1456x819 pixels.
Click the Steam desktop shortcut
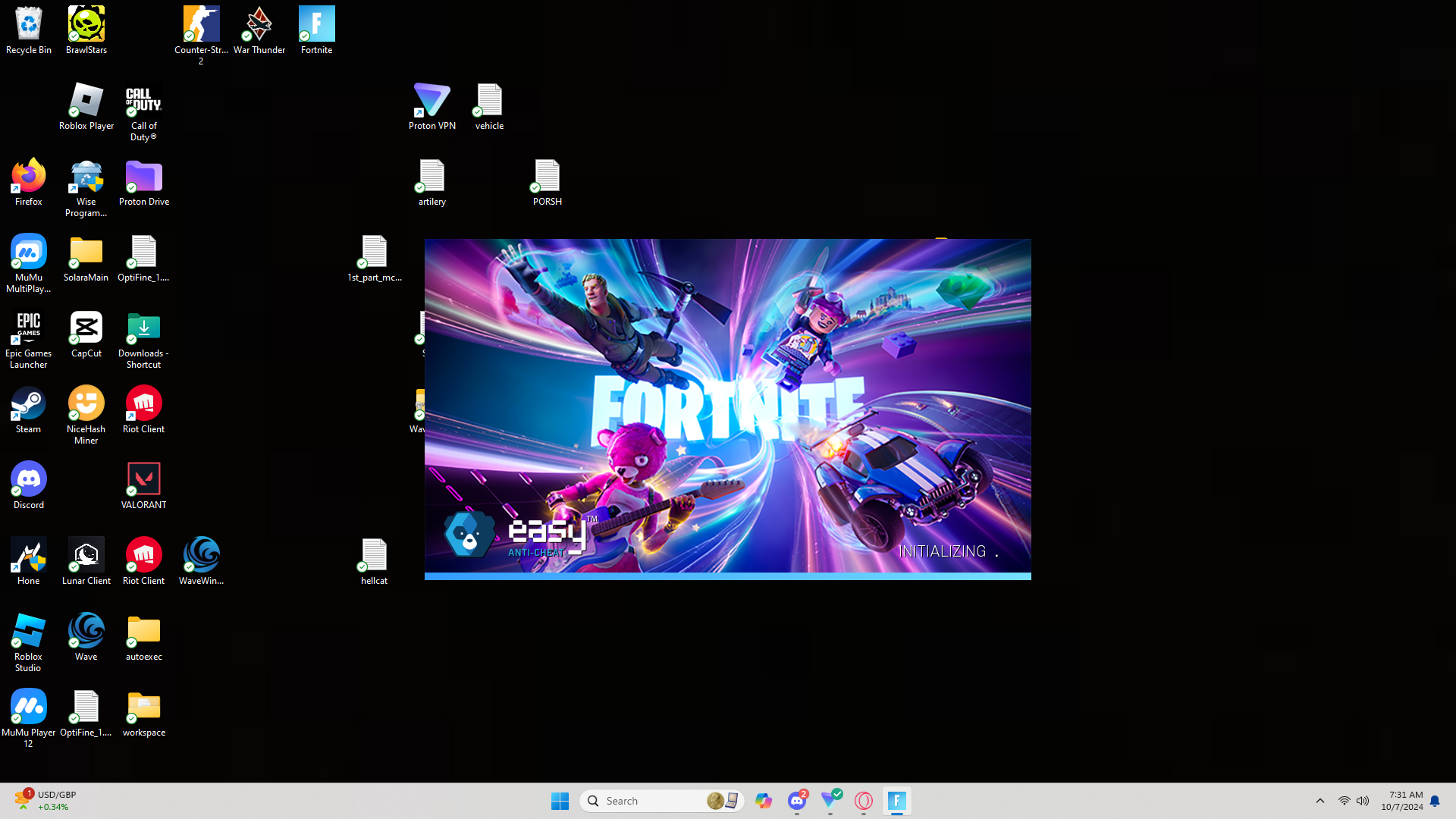click(29, 404)
